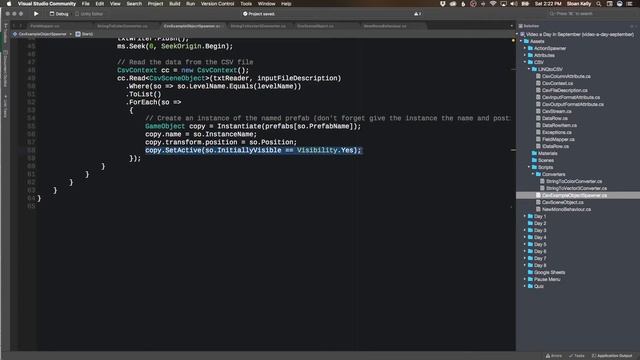Open the Window menu
640x360 pixels.
point(267,4)
